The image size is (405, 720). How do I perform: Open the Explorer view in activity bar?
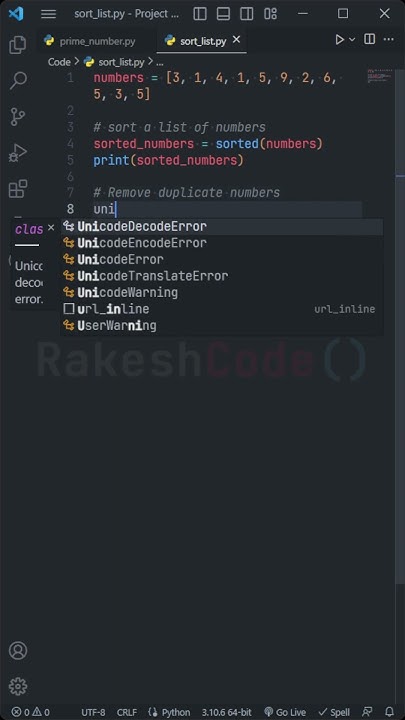point(18,45)
